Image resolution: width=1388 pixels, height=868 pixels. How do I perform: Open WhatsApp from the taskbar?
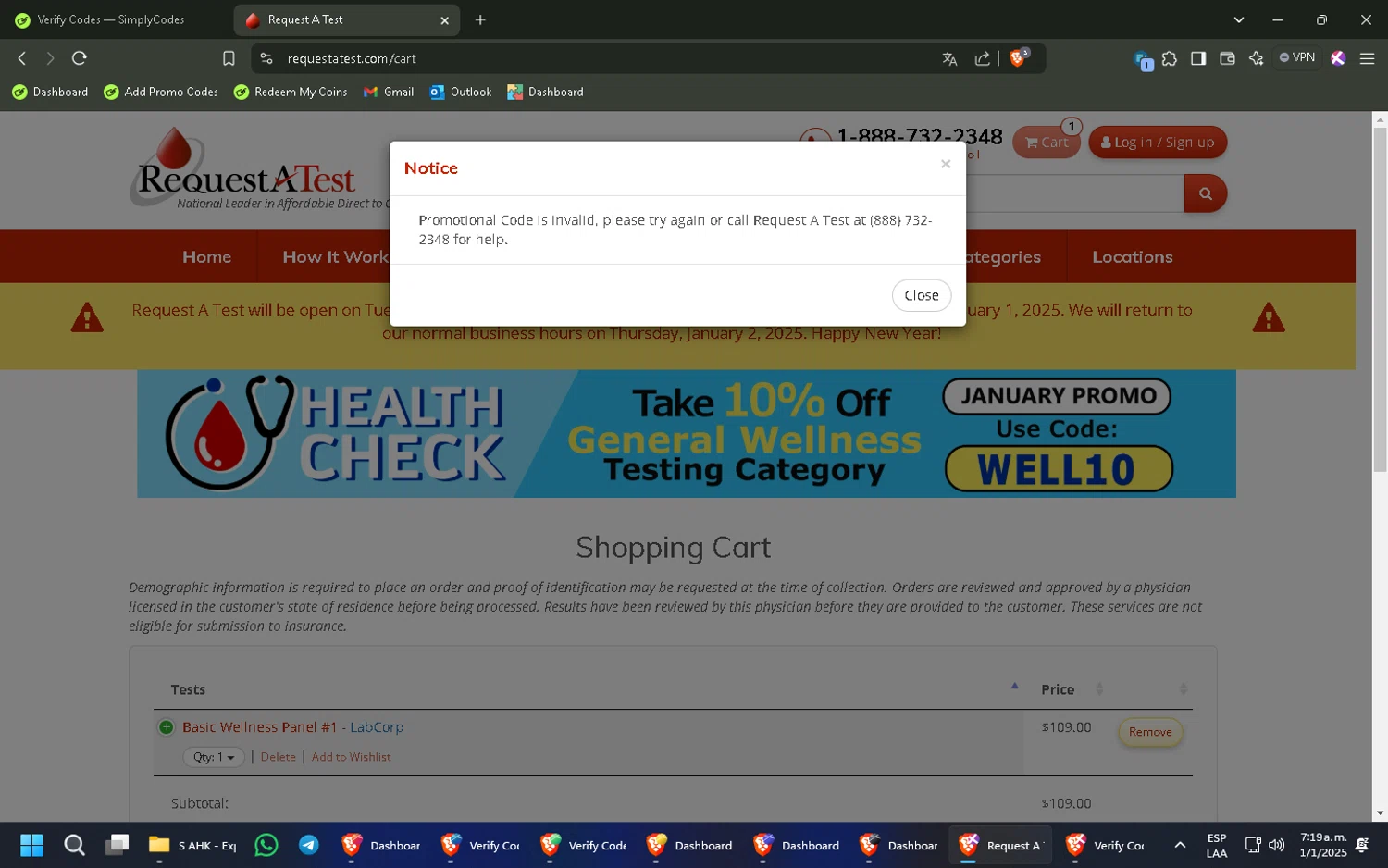[x=266, y=845]
